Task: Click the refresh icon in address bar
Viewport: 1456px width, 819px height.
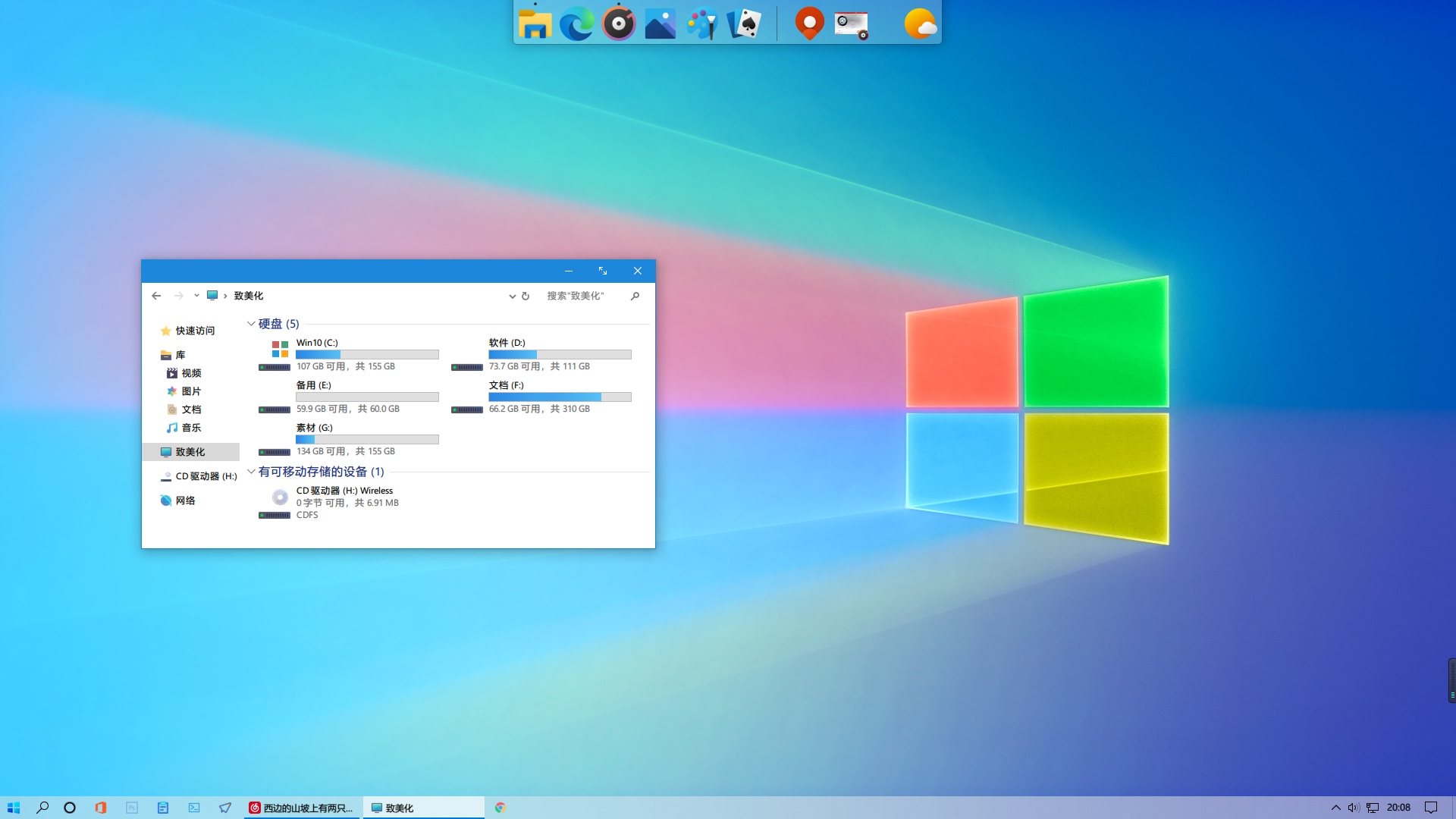Action: coord(526,296)
